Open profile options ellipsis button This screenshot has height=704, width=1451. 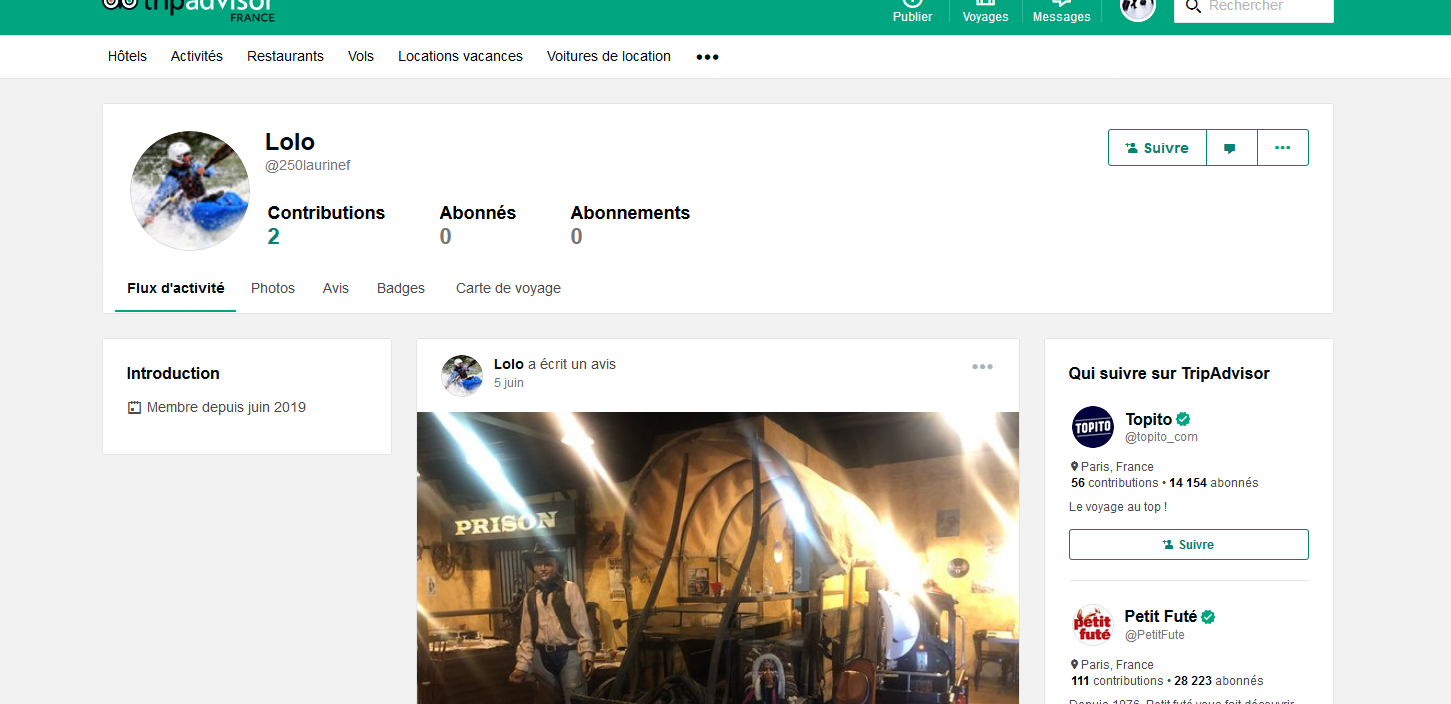[x=1283, y=148]
